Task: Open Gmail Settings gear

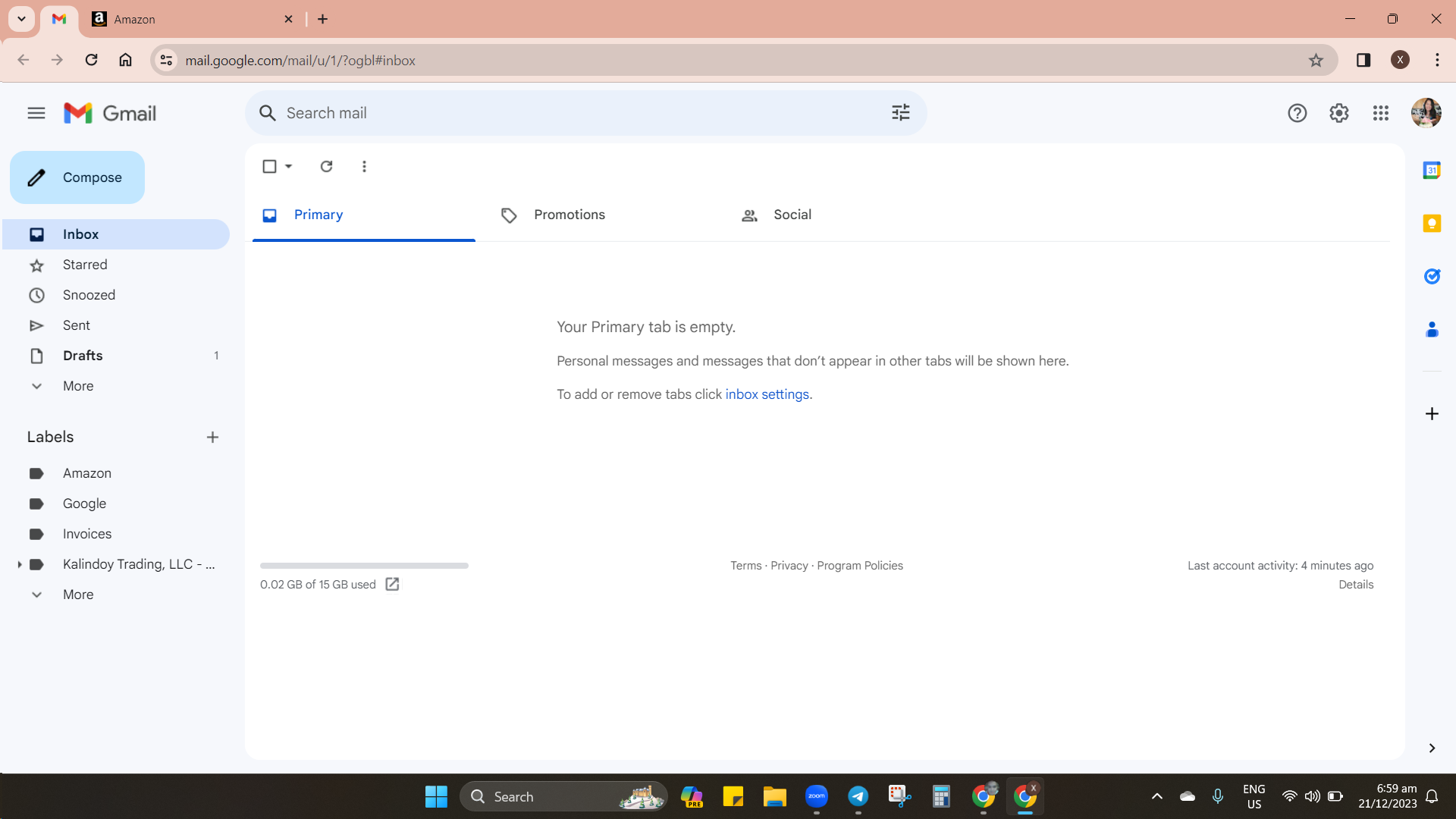Action: [x=1338, y=113]
